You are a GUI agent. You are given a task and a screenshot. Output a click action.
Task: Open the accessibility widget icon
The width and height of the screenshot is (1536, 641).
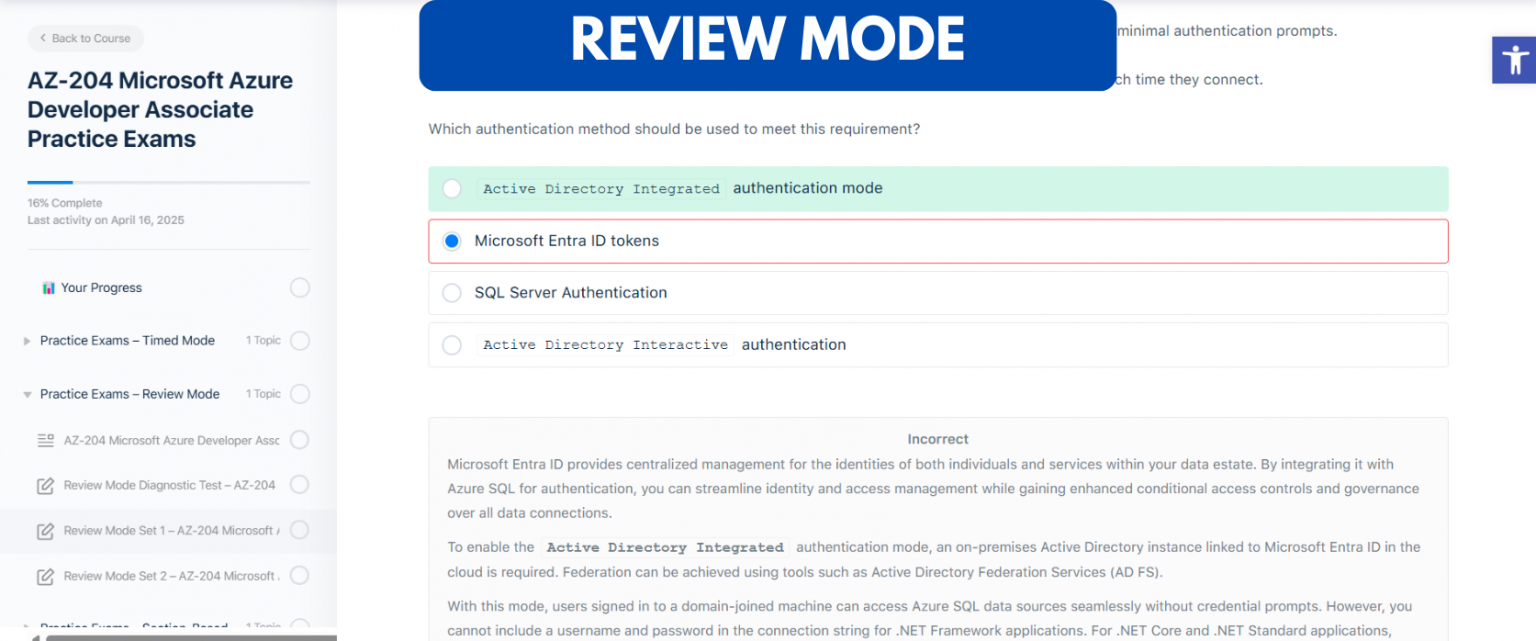point(1515,59)
